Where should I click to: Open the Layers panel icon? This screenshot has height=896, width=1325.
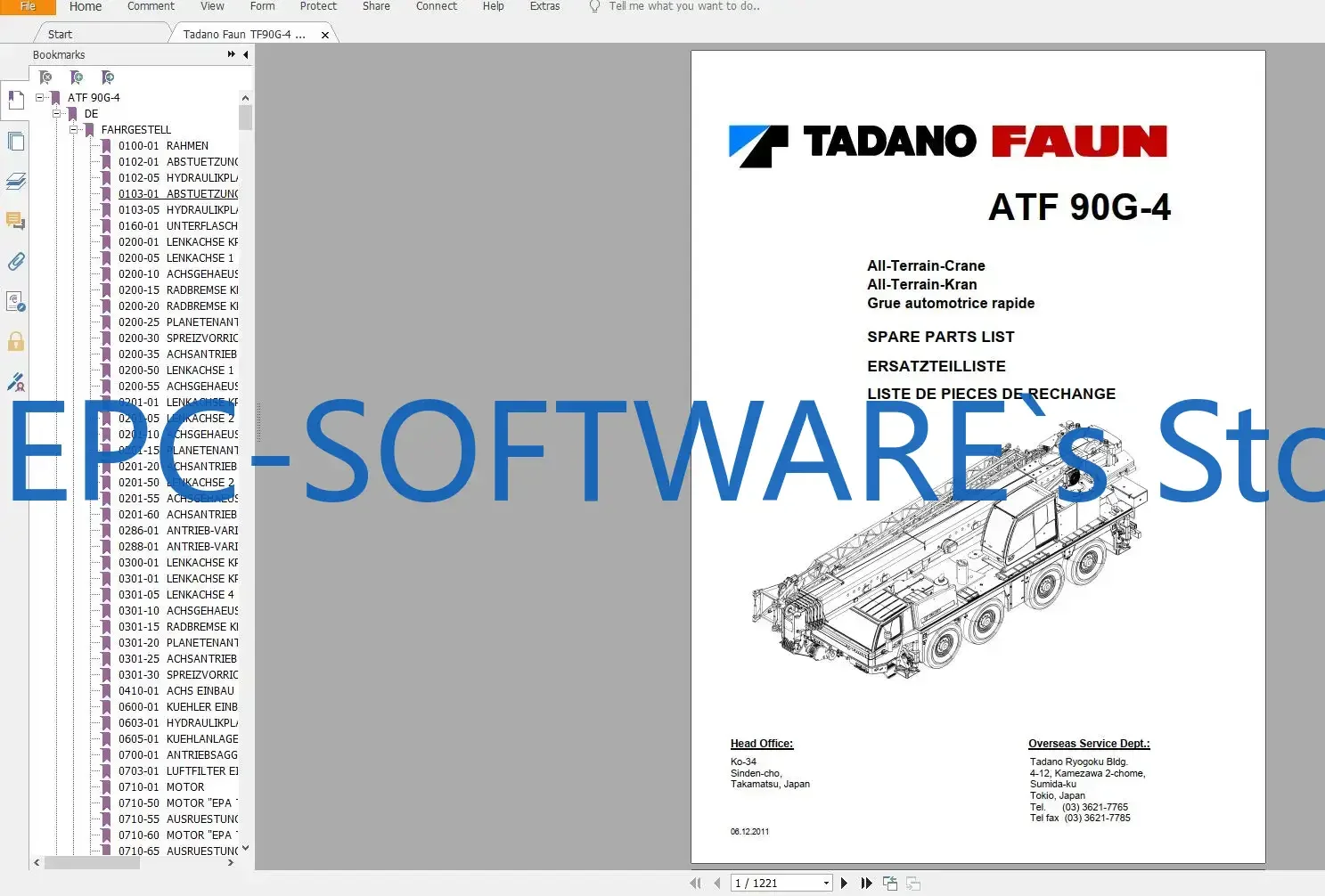click(15, 181)
